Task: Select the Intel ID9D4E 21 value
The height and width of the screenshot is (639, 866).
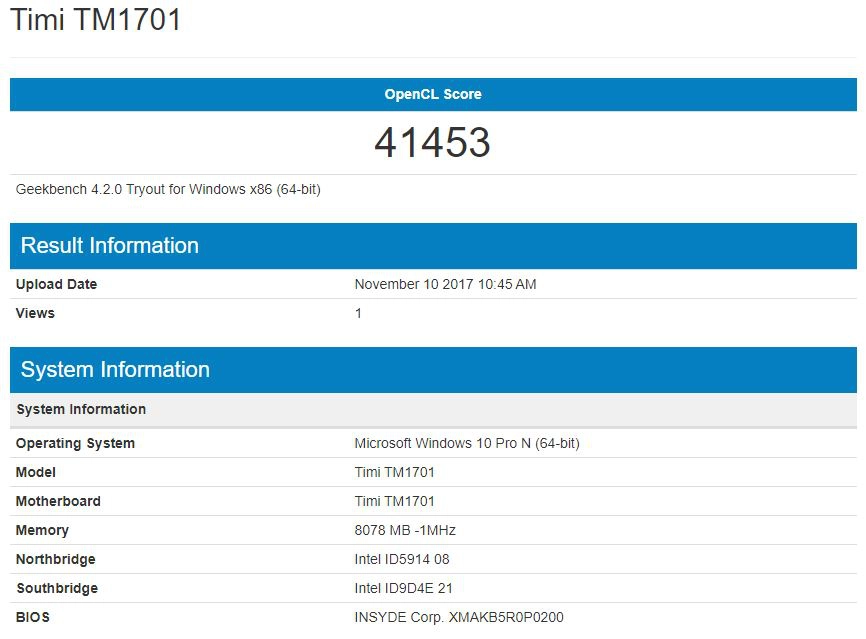Action: [403, 588]
